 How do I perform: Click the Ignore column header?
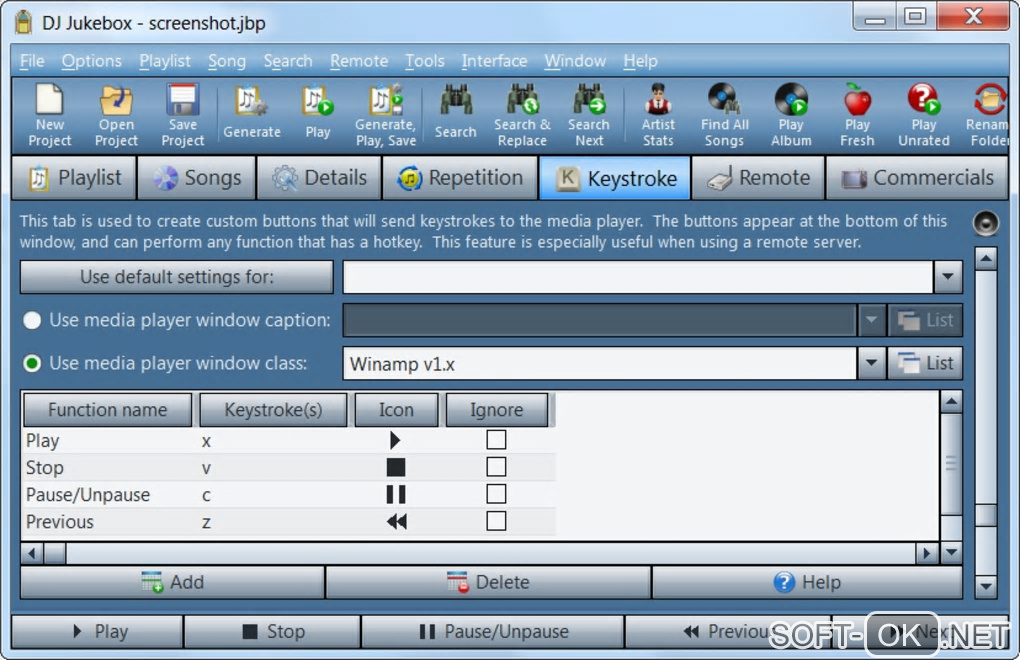pos(496,410)
